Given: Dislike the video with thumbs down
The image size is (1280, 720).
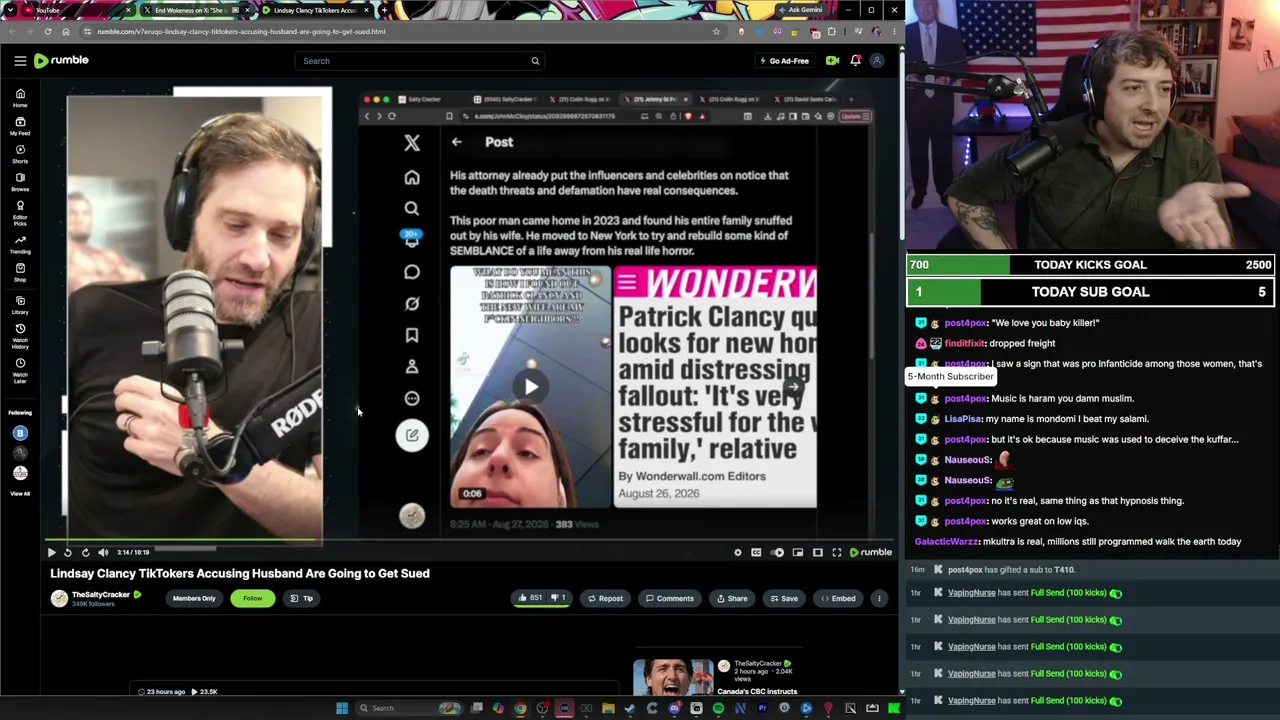Looking at the screenshot, I should tap(558, 598).
